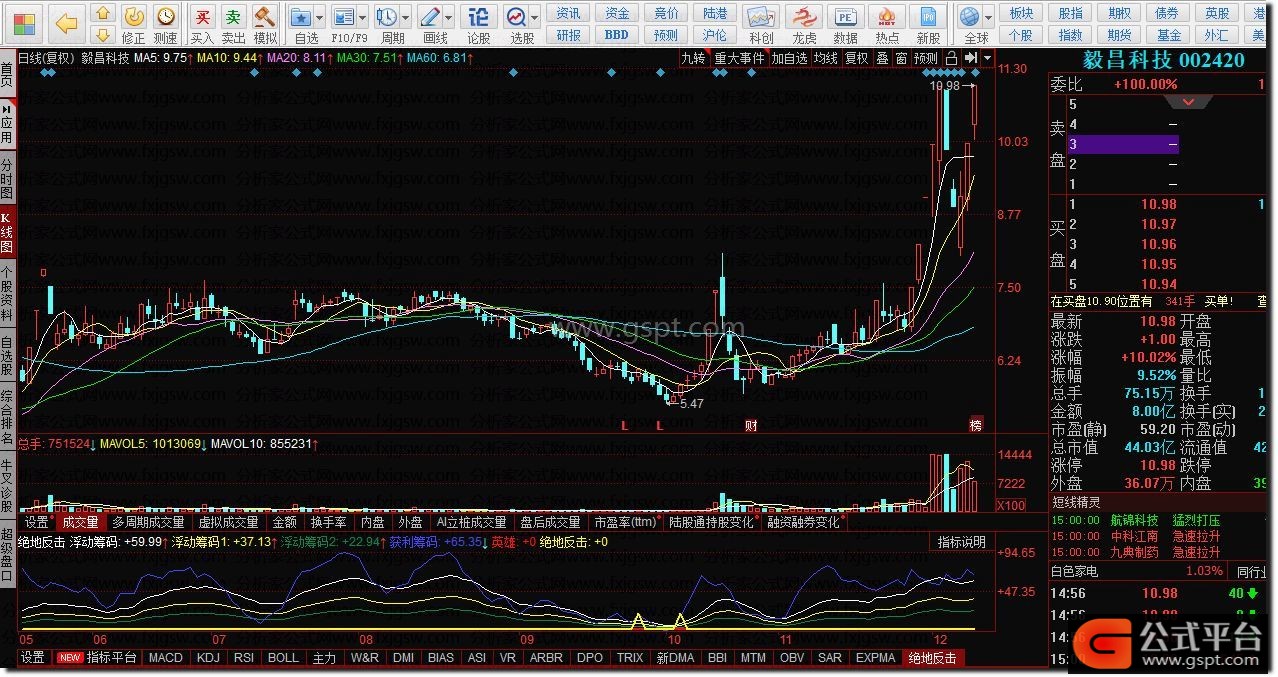1278x677 pixels.
Task: Toggle the 叠 overlay option
Action: (882, 58)
